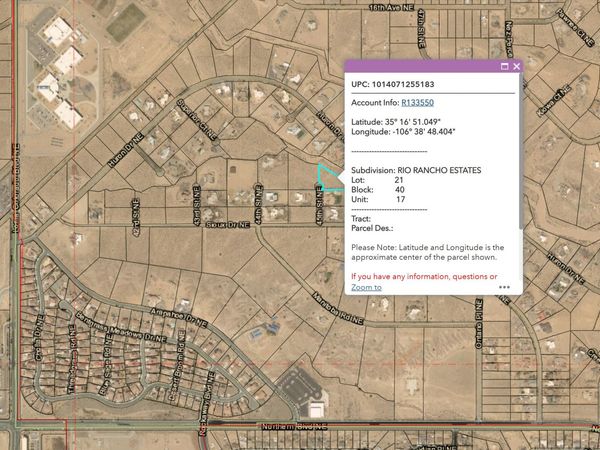Click the Sioux Dr NE street label
Image resolution: width=600 pixels, height=450 pixels.
pyautogui.click(x=227, y=225)
